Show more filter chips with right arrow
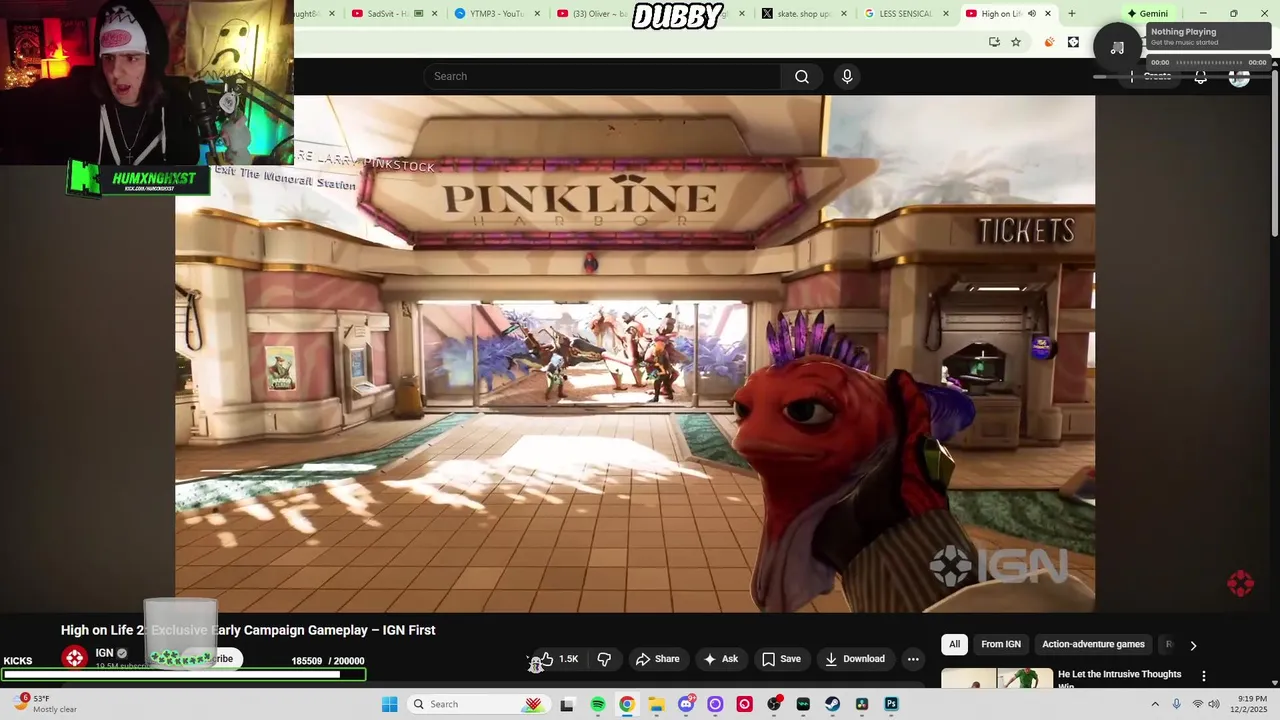Screen dimensions: 1280x720 [x=1192, y=645]
